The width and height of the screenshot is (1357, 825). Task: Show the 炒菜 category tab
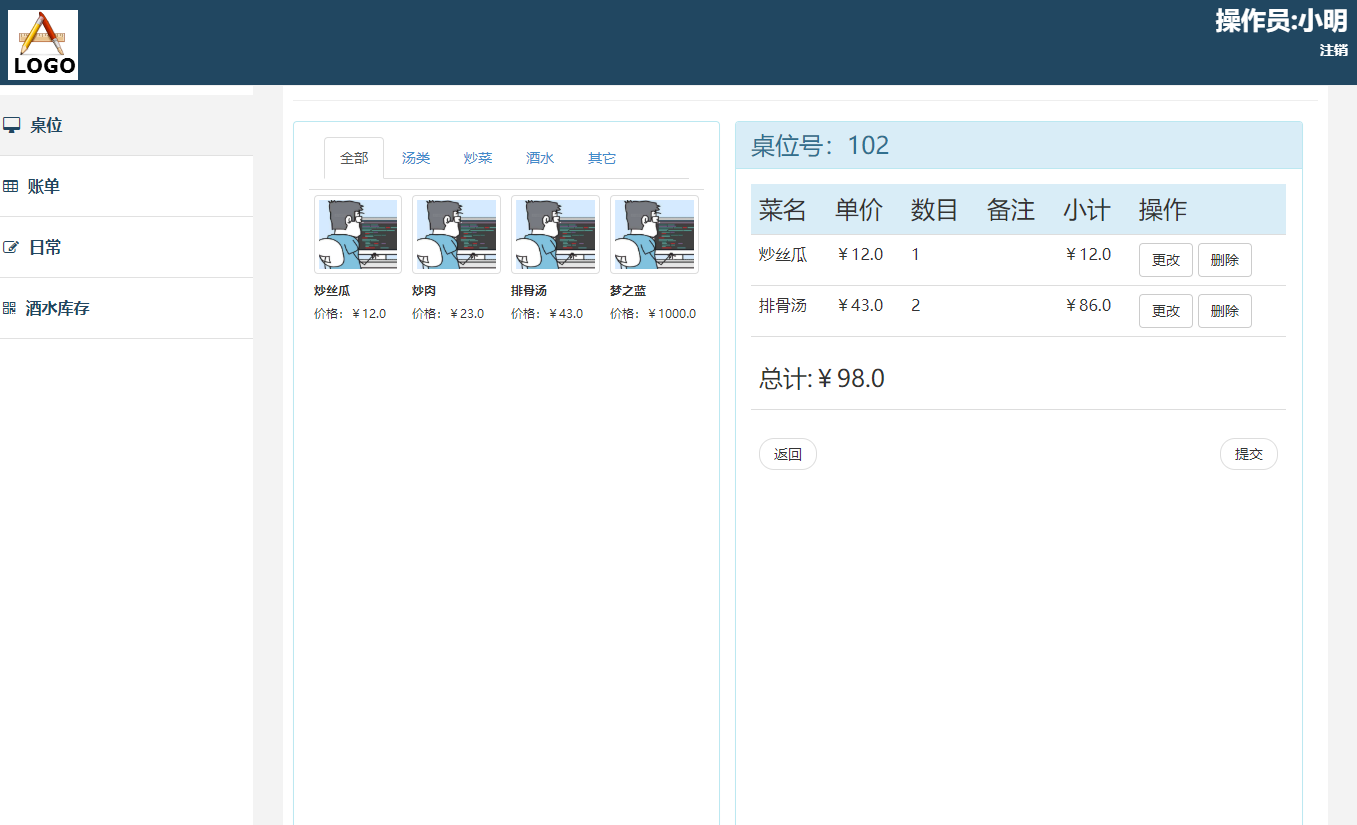click(x=478, y=158)
